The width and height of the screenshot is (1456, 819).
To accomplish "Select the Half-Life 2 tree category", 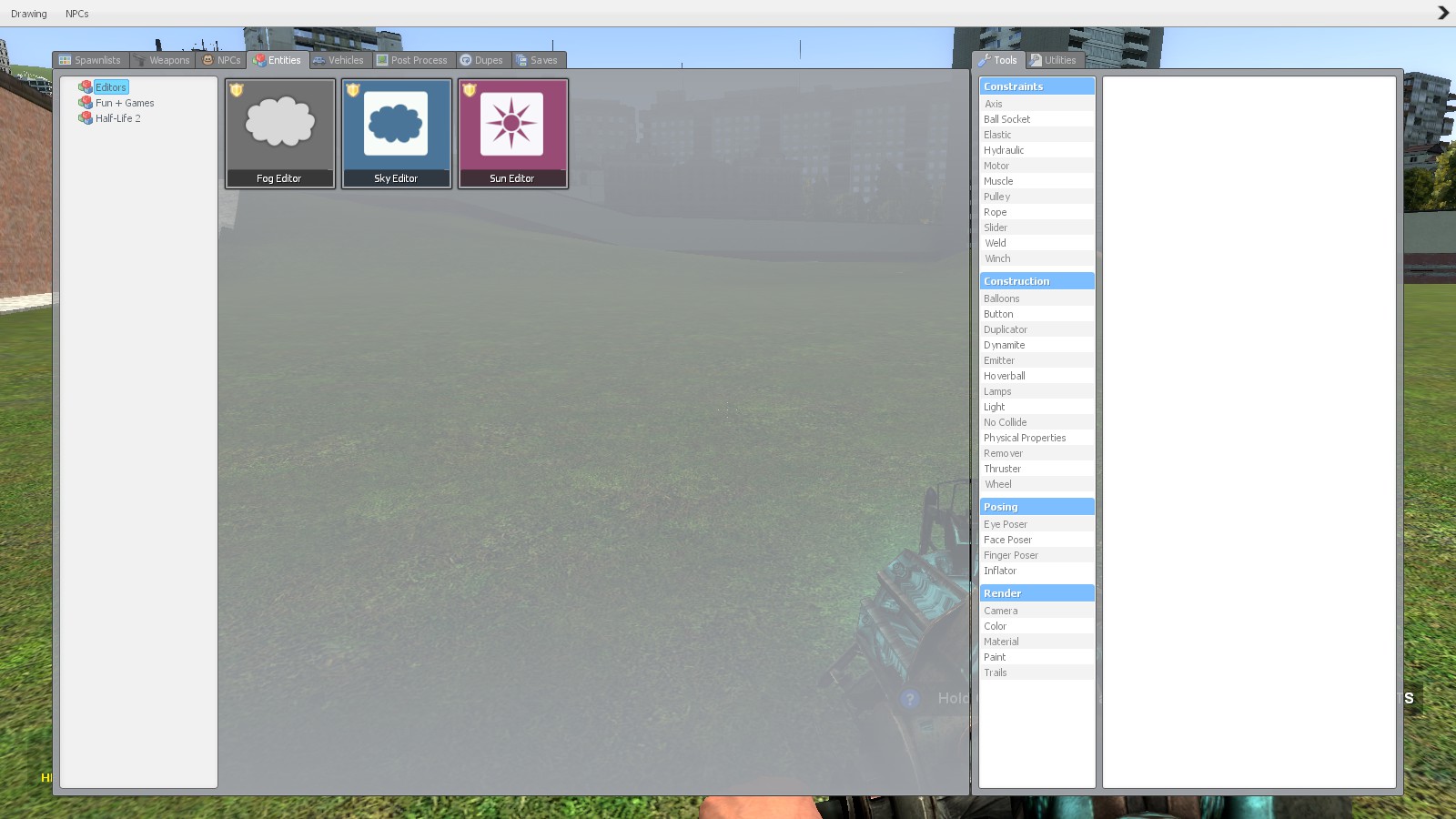I will 118,118.
